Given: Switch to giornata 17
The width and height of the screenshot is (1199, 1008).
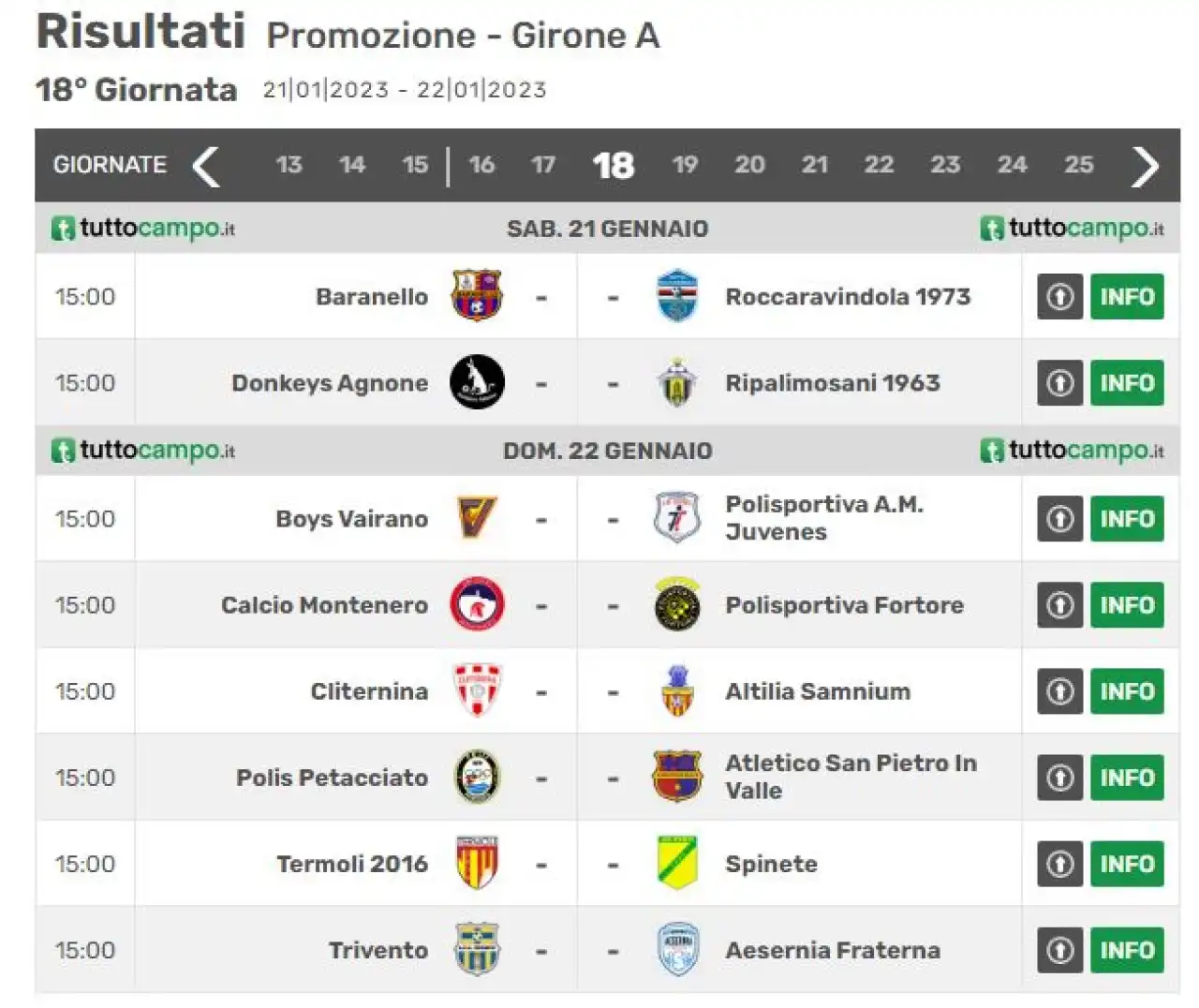Looking at the screenshot, I should coord(542,165).
